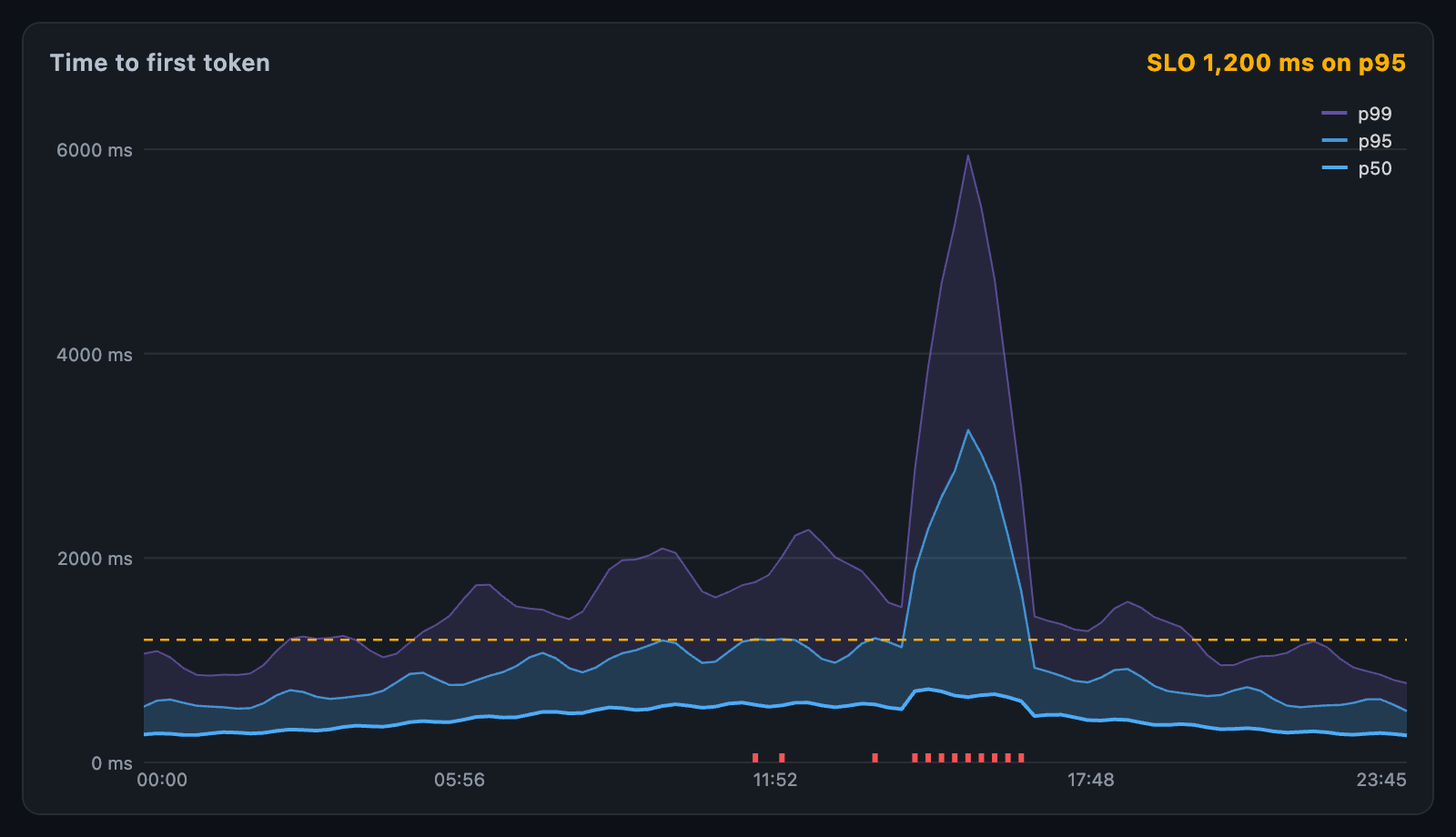Click the 2000 ms y-axis label
Image resolution: width=1456 pixels, height=837 pixels.
pyautogui.click(x=95, y=559)
